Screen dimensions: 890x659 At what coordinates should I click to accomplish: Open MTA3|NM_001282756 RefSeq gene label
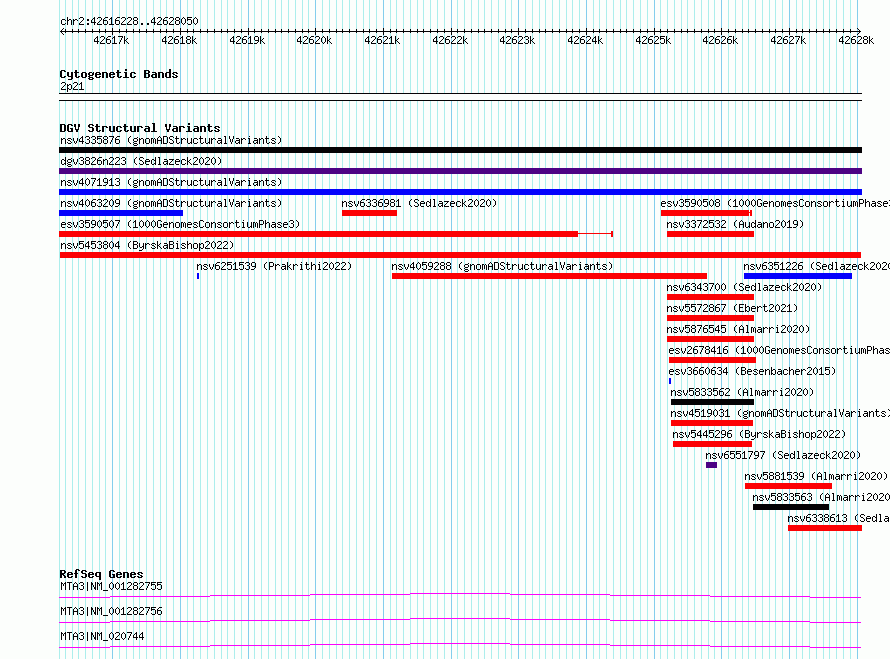pyautogui.click(x=111, y=611)
